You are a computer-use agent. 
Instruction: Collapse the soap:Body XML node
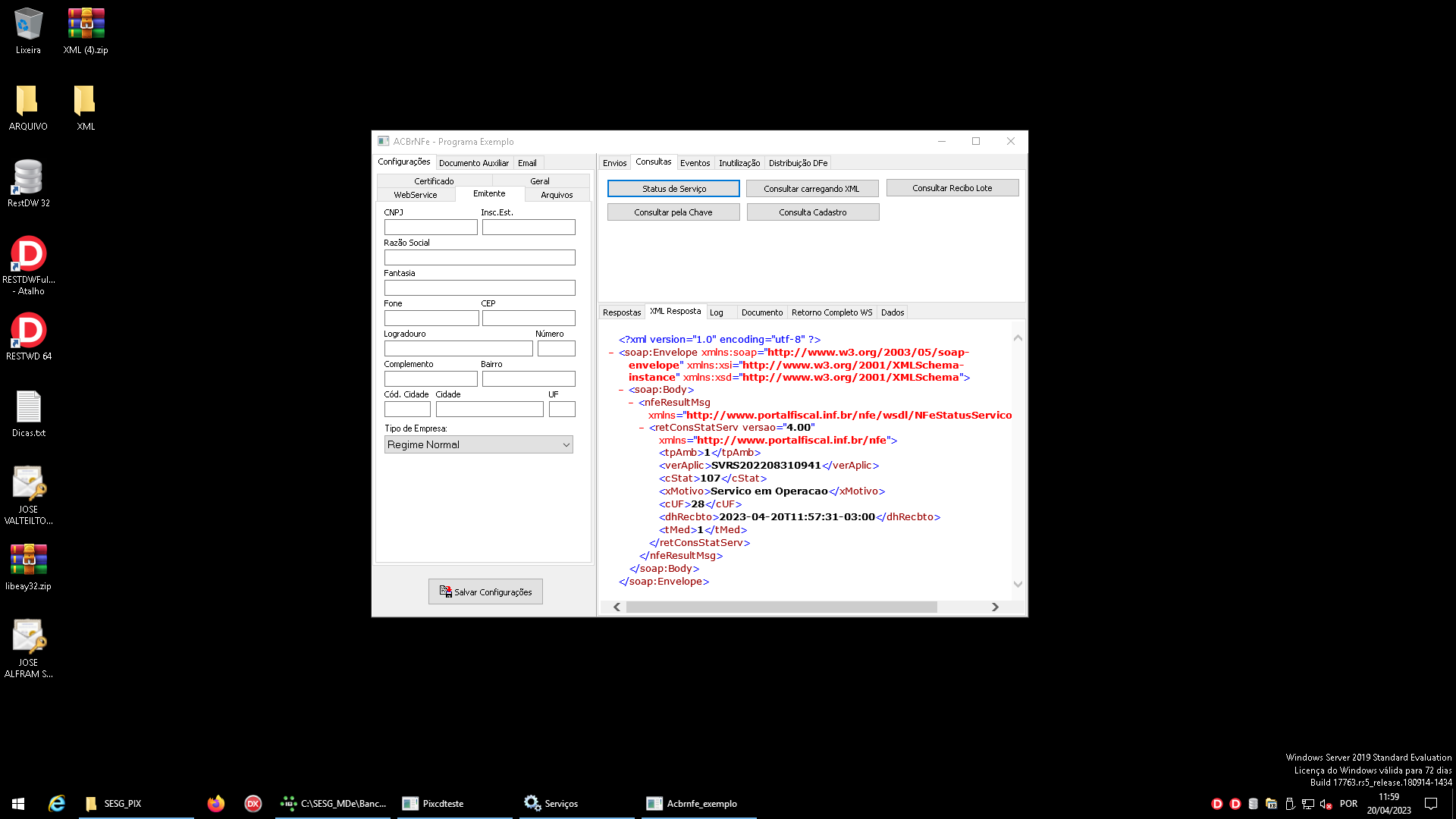pyautogui.click(x=621, y=390)
